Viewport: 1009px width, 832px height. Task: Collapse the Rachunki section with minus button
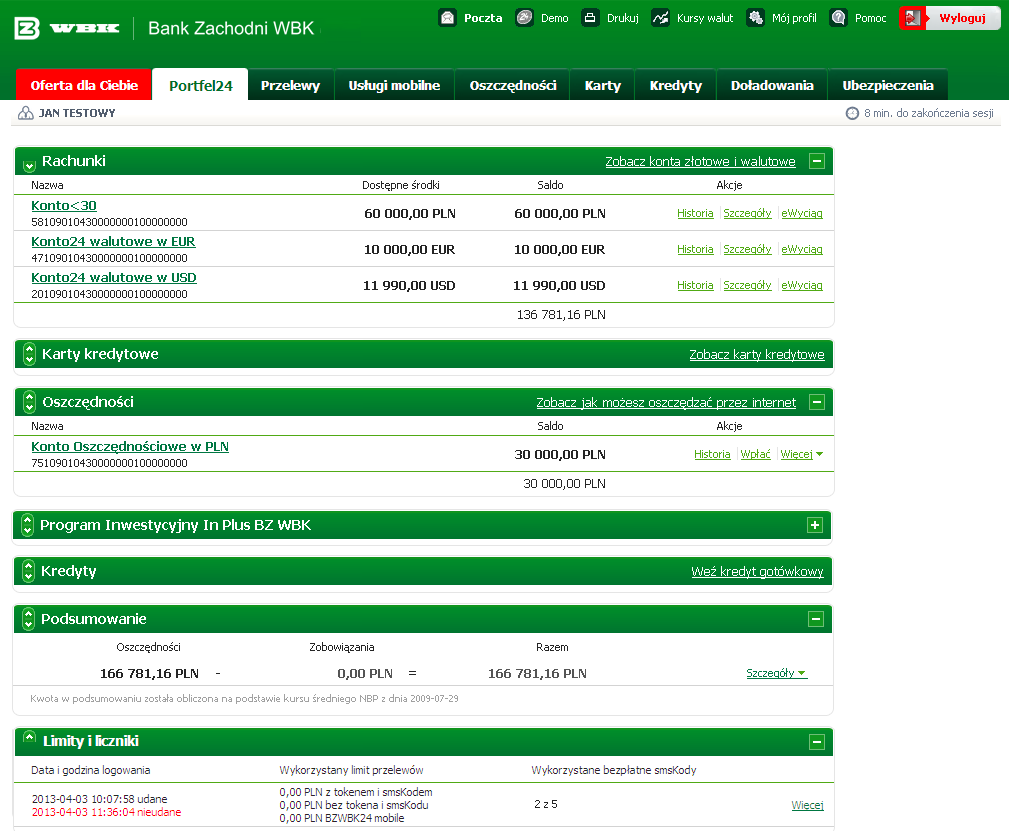coord(817,161)
